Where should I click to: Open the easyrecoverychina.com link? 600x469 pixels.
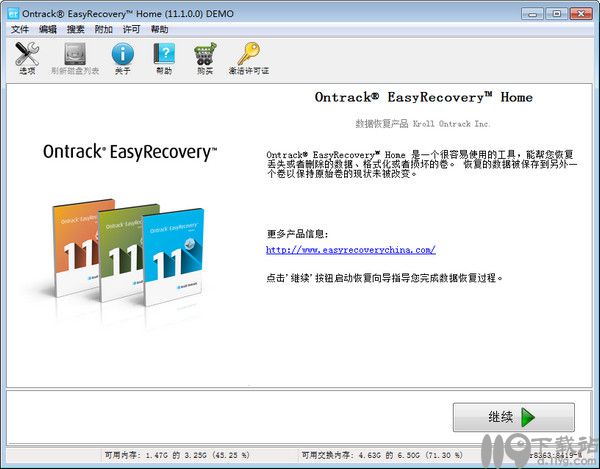point(351,250)
